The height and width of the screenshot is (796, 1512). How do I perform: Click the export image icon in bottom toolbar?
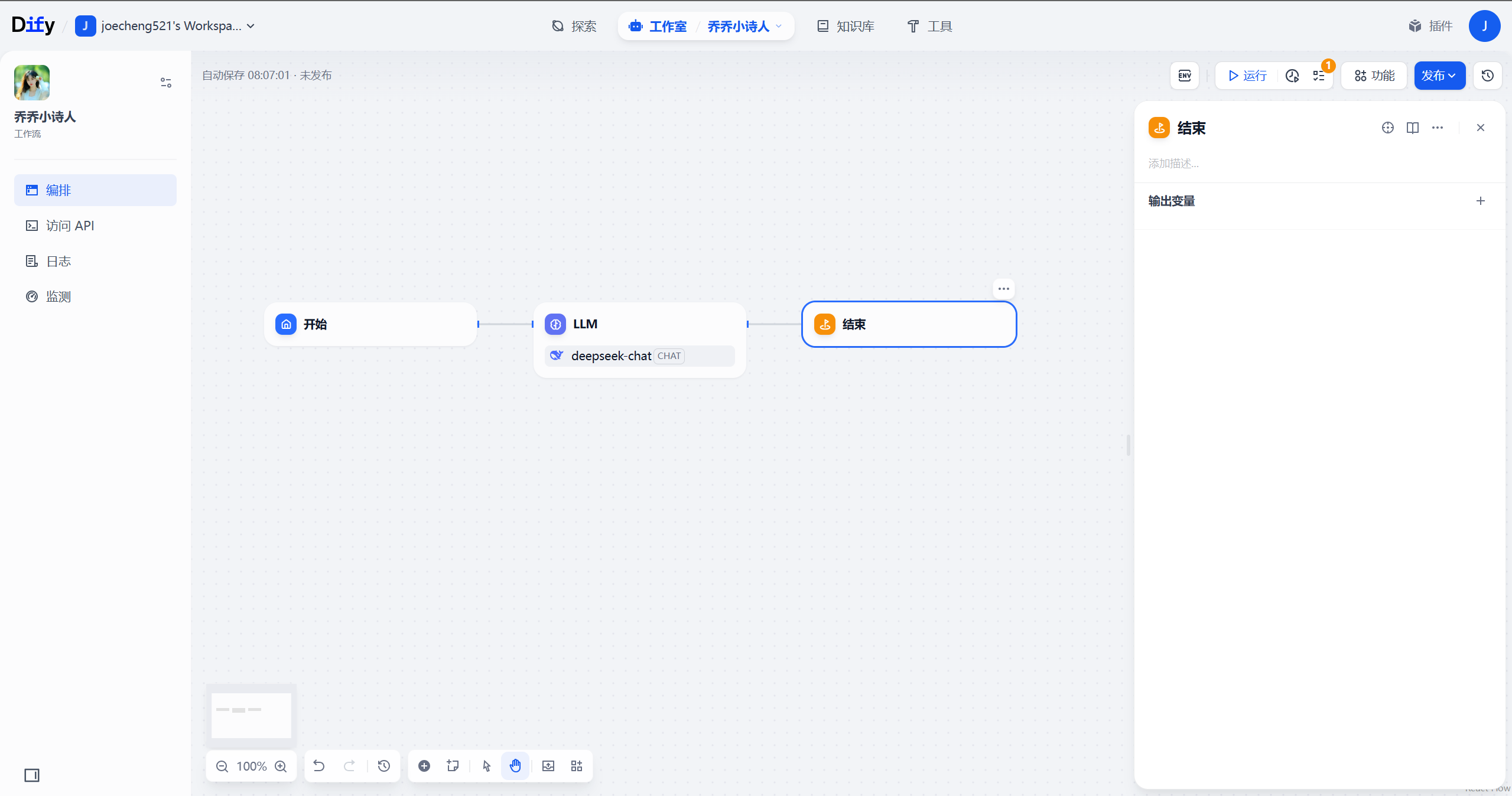click(x=548, y=766)
